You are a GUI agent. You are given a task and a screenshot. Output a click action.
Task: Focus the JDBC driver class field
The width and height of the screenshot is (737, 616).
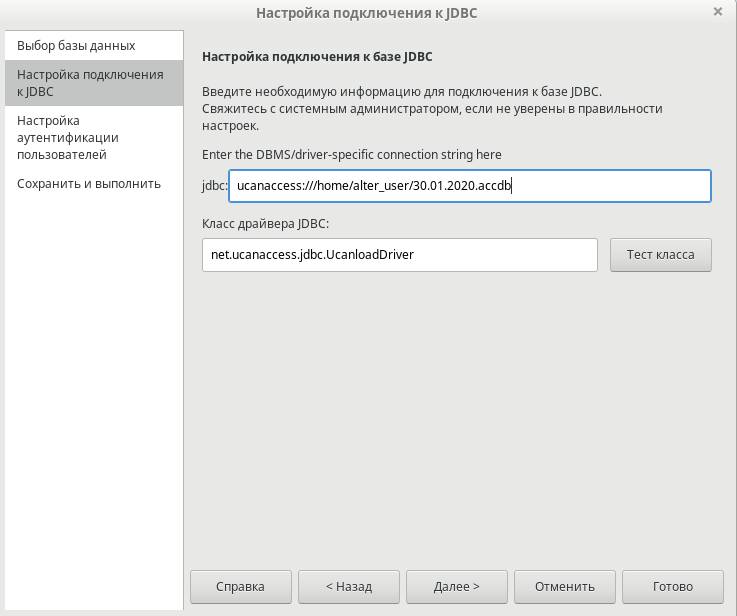[400, 255]
